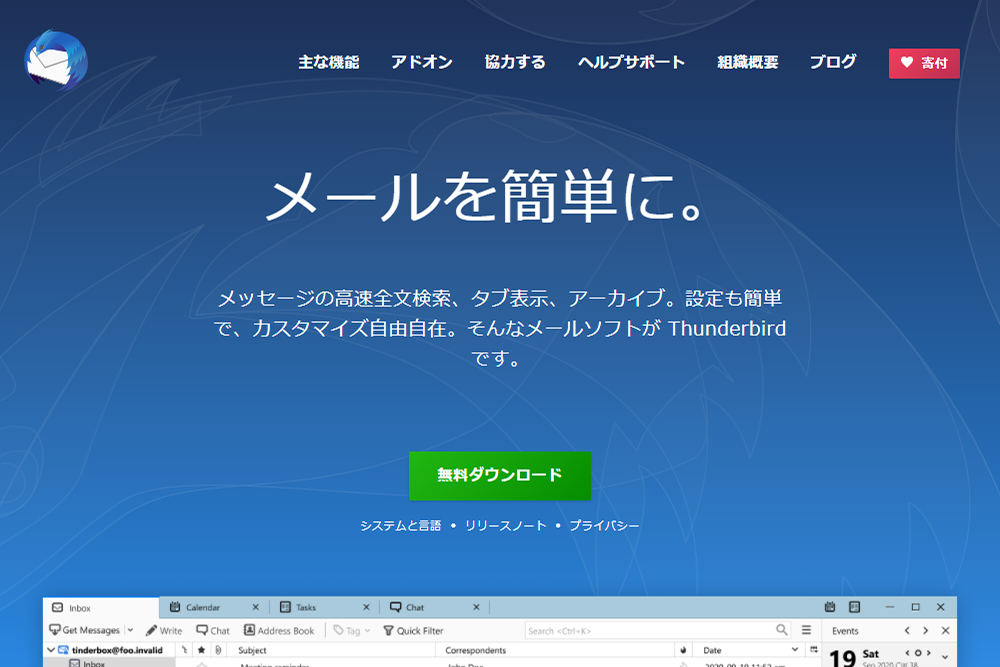Click the Get Messages toolbar button
The width and height of the screenshot is (1000, 667).
(85, 630)
